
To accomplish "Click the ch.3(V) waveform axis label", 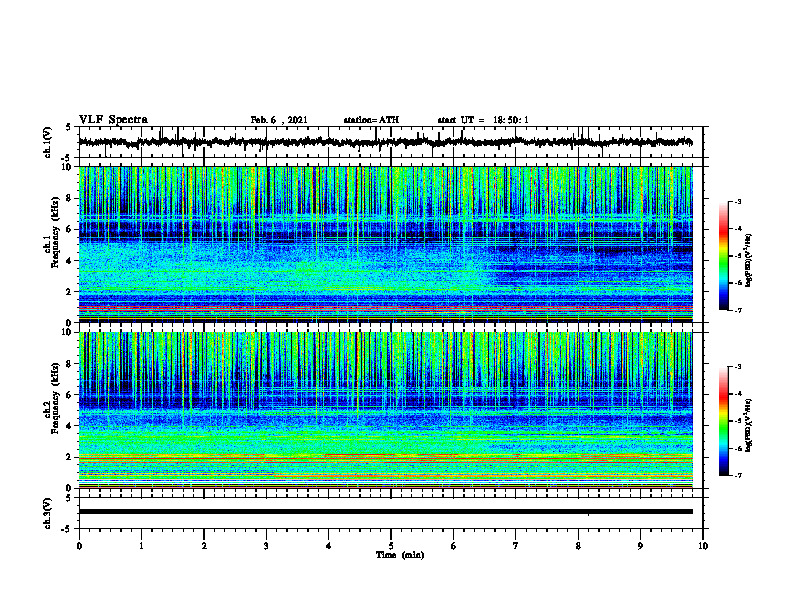I will [x=48, y=514].
